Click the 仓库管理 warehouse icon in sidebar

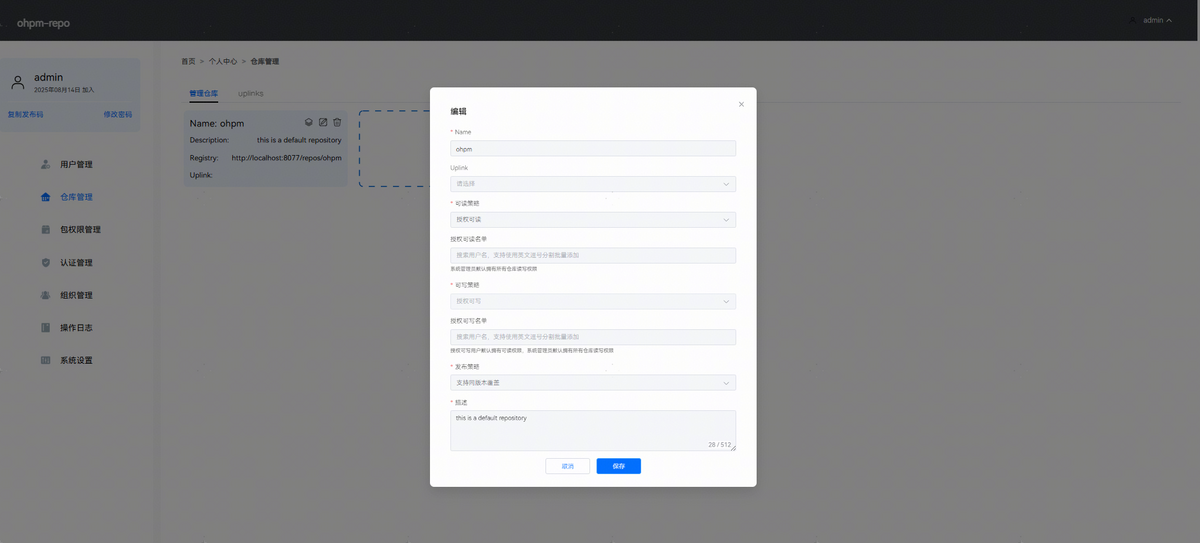coord(46,197)
